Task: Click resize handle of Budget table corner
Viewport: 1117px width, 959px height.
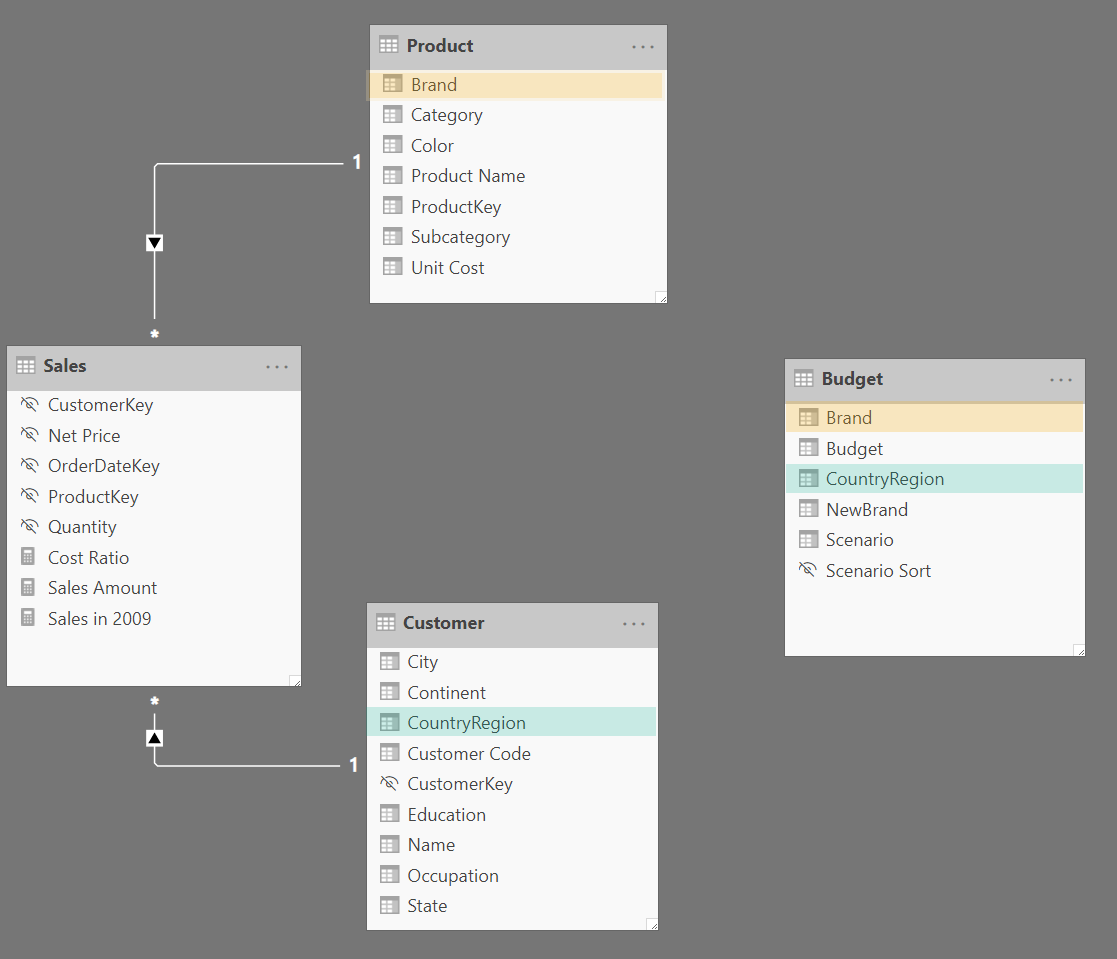Action: 1078,650
